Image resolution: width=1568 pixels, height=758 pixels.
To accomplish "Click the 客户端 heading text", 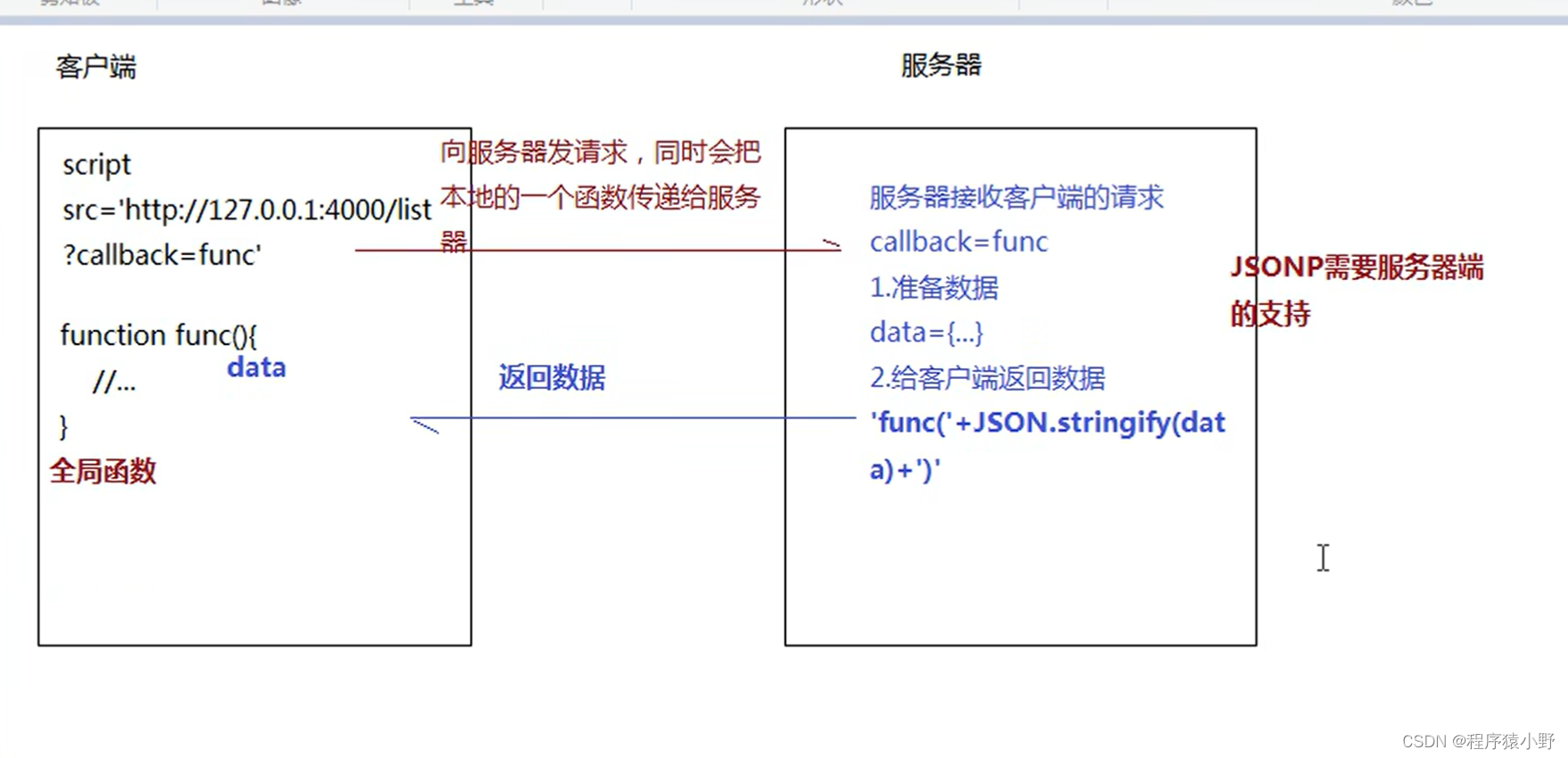I will (x=95, y=67).
